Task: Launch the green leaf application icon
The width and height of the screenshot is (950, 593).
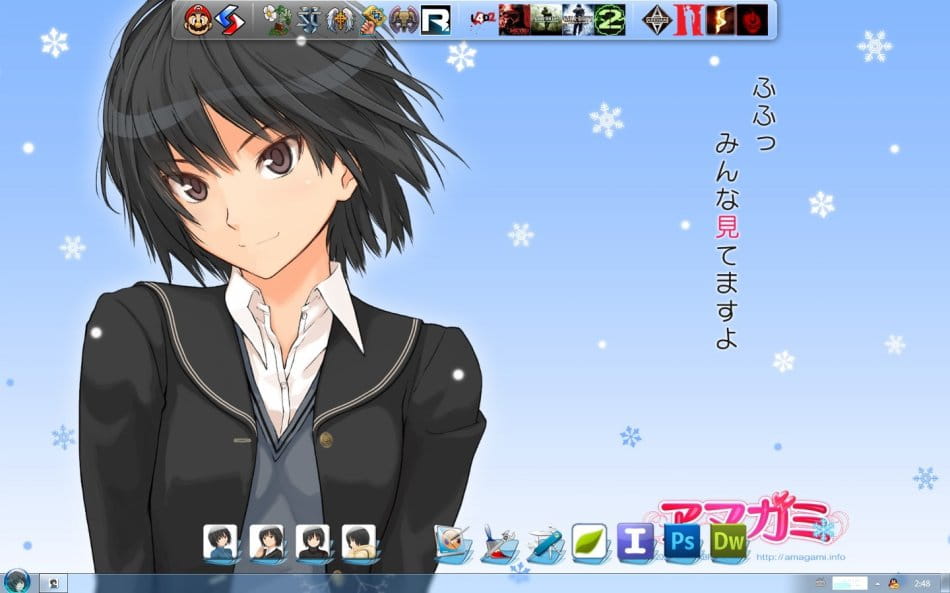Action: [590, 542]
